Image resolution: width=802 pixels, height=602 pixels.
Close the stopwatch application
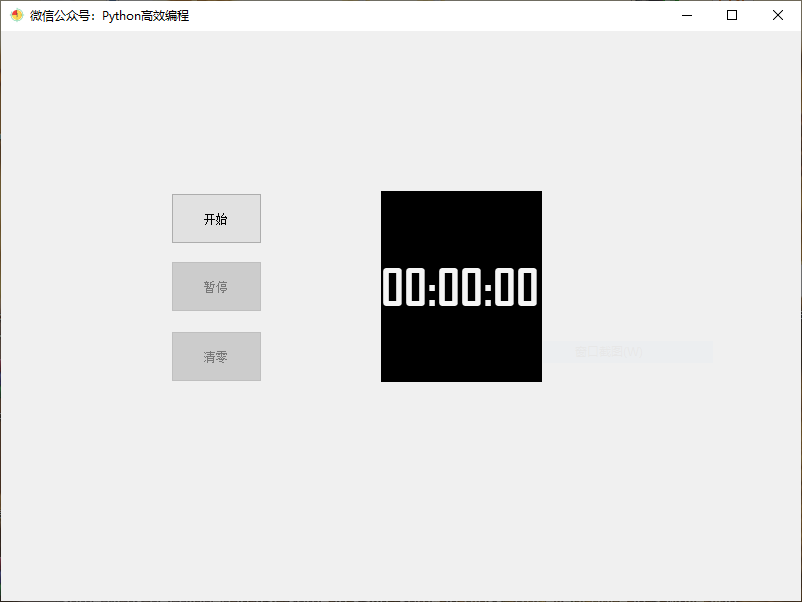[778, 15]
